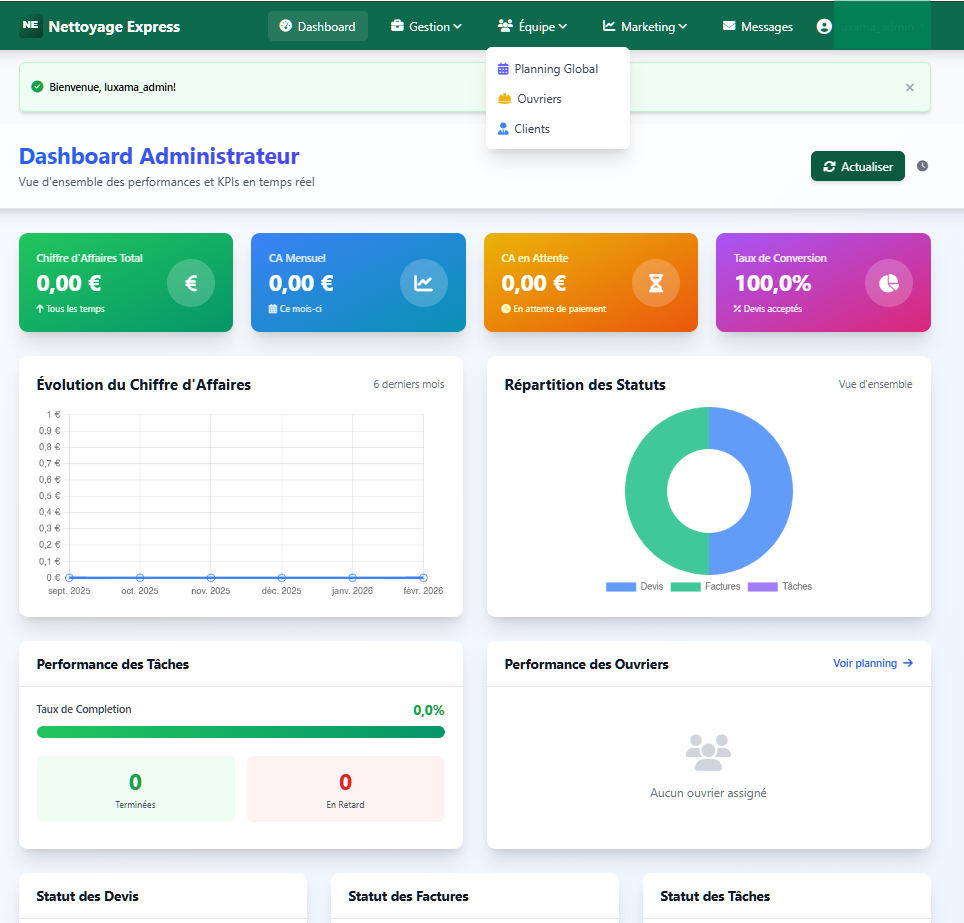Click the hard hat icon next to Ouvriers
This screenshot has height=923, width=964.
pyautogui.click(x=504, y=98)
